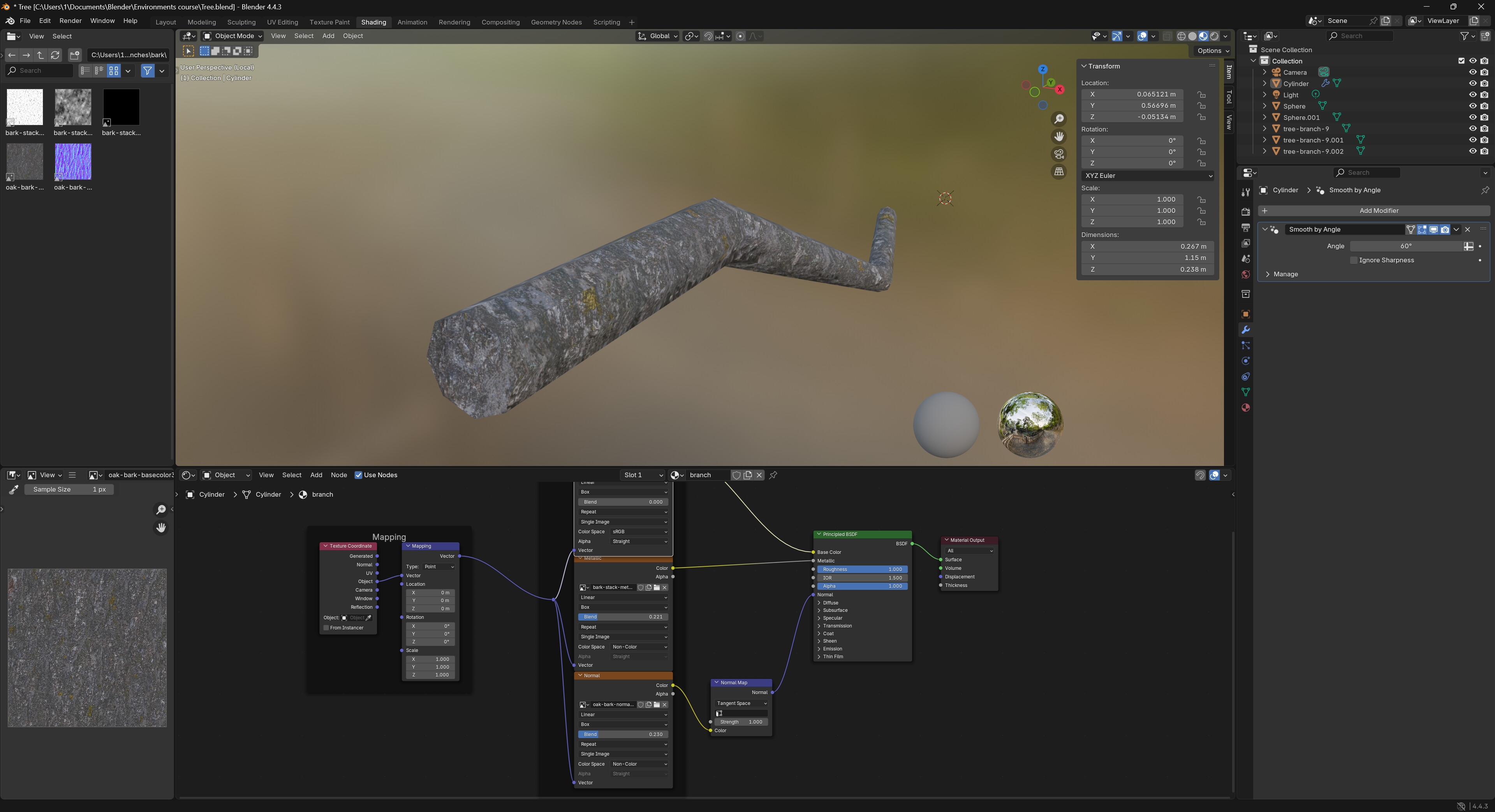Click the filter icon in the Outliner header
1495x812 pixels.
pos(1465,35)
